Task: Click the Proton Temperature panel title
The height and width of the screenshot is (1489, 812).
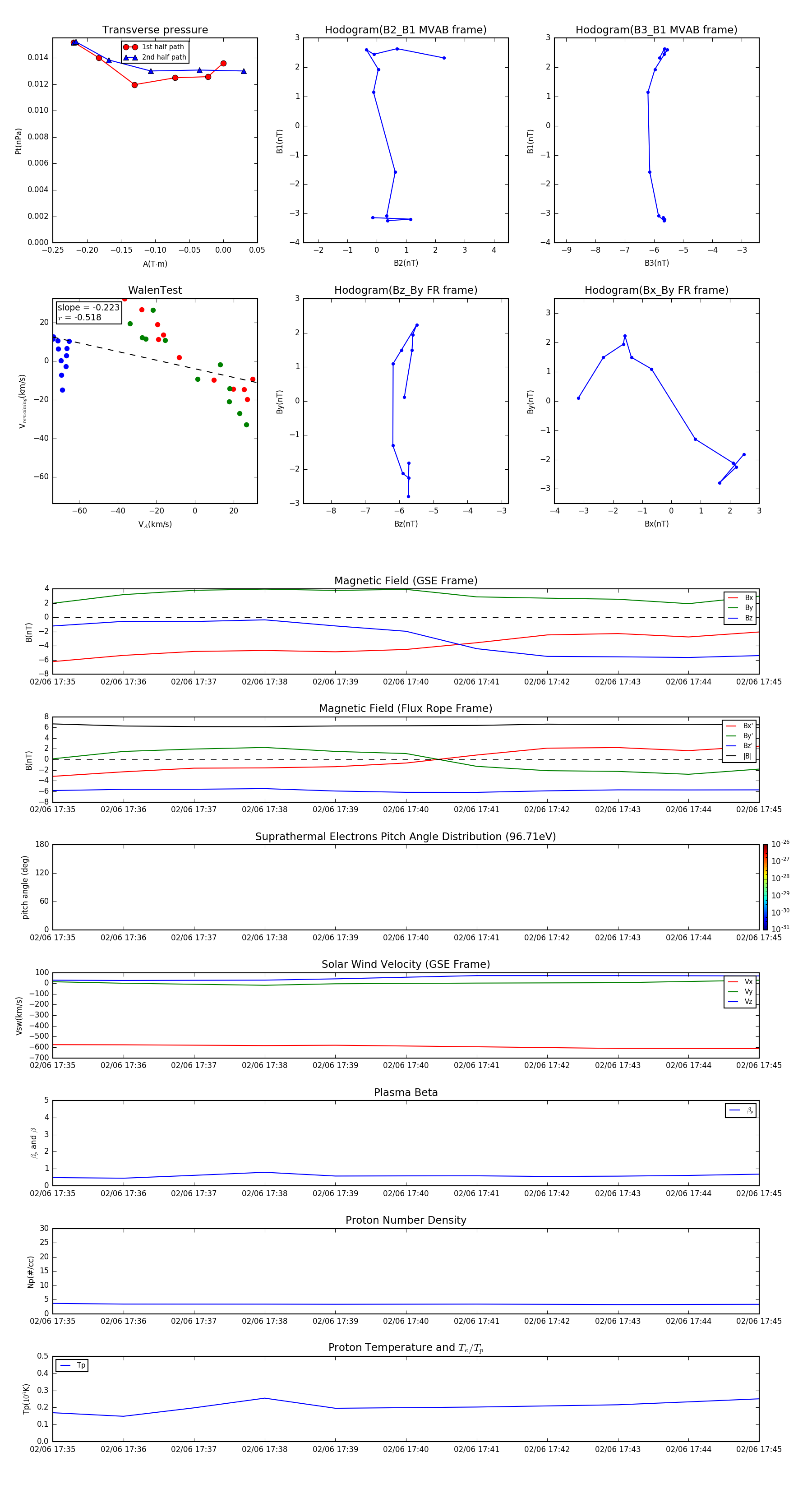Action: 406,1348
